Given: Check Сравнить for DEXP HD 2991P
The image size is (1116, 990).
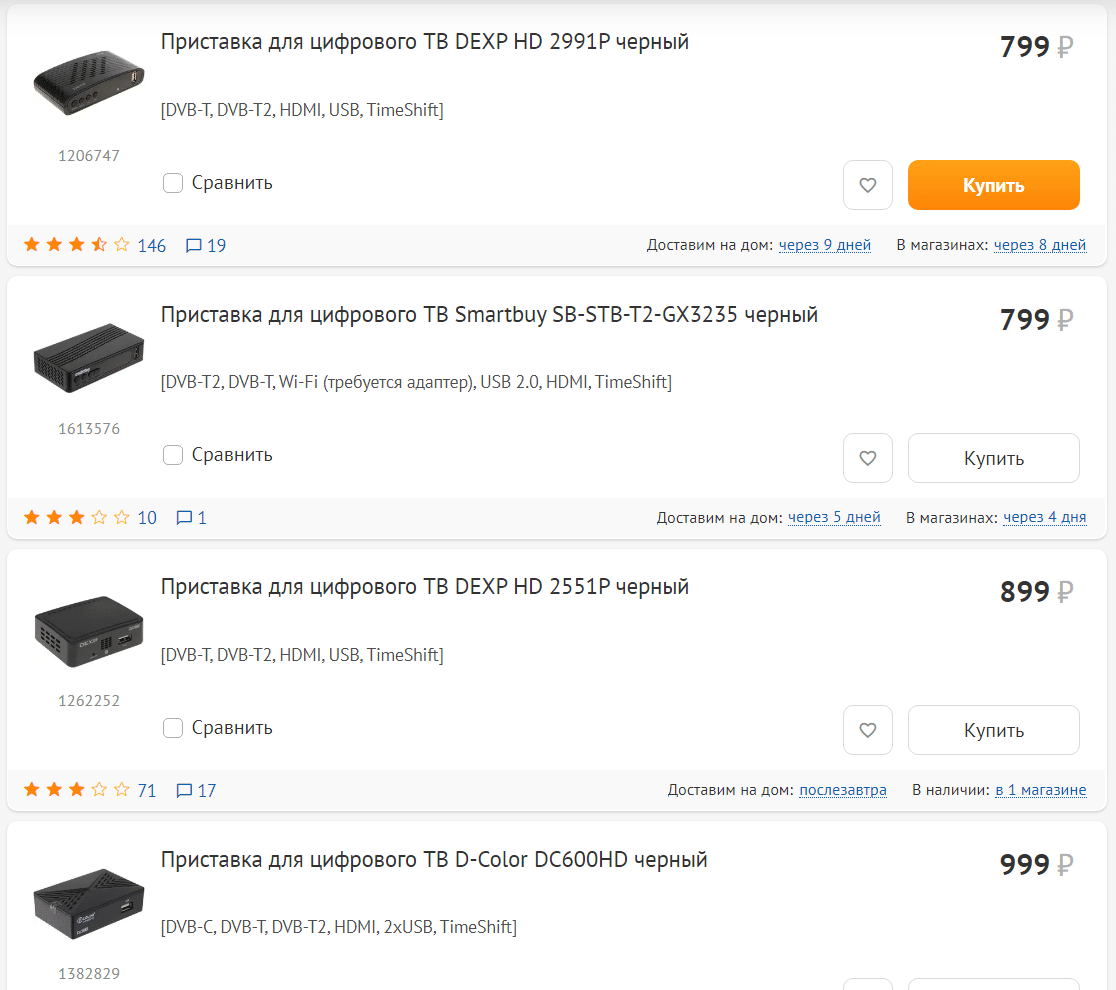Looking at the screenshot, I should pyautogui.click(x=173, y=183).
